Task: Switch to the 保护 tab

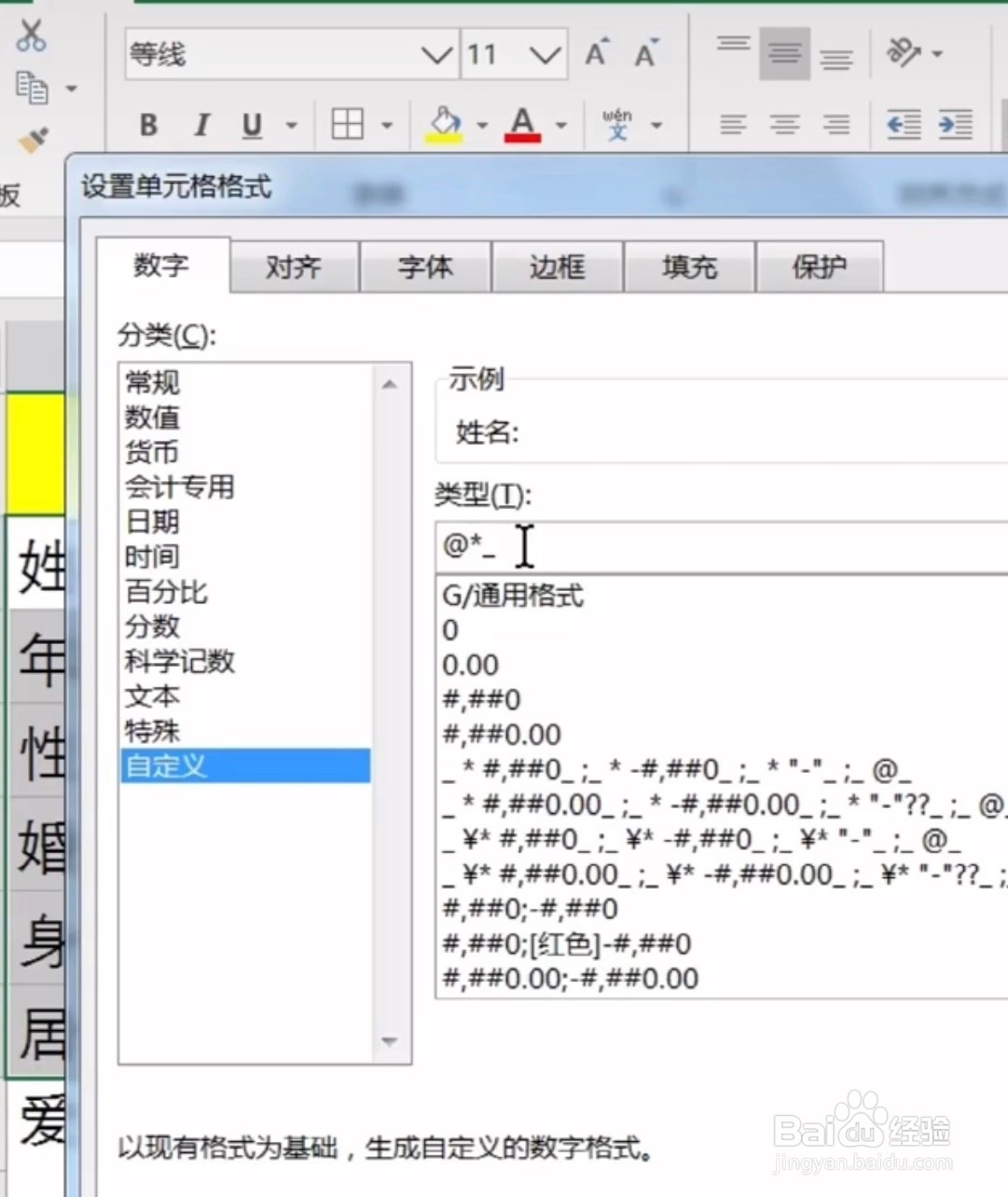Action: click(x=819, y=267)
